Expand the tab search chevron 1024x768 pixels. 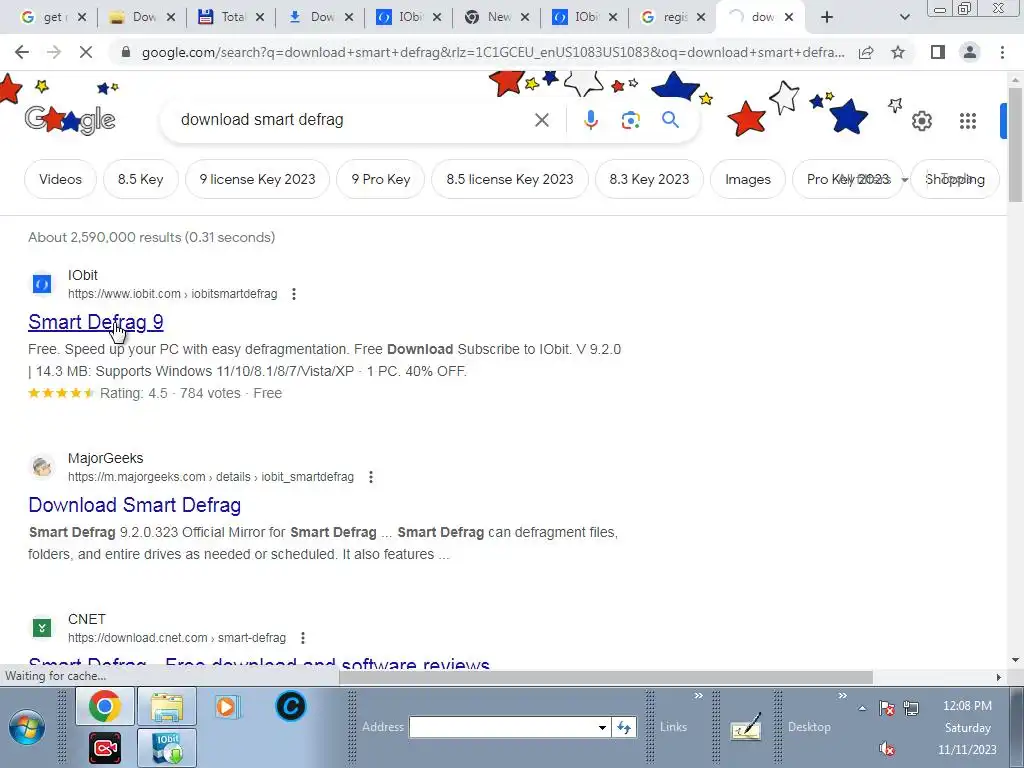point(904,17)
